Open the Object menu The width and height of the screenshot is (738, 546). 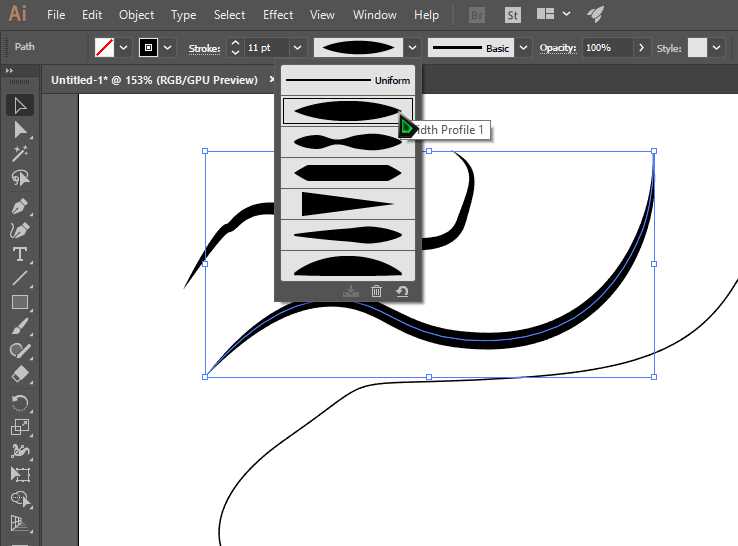136,15
